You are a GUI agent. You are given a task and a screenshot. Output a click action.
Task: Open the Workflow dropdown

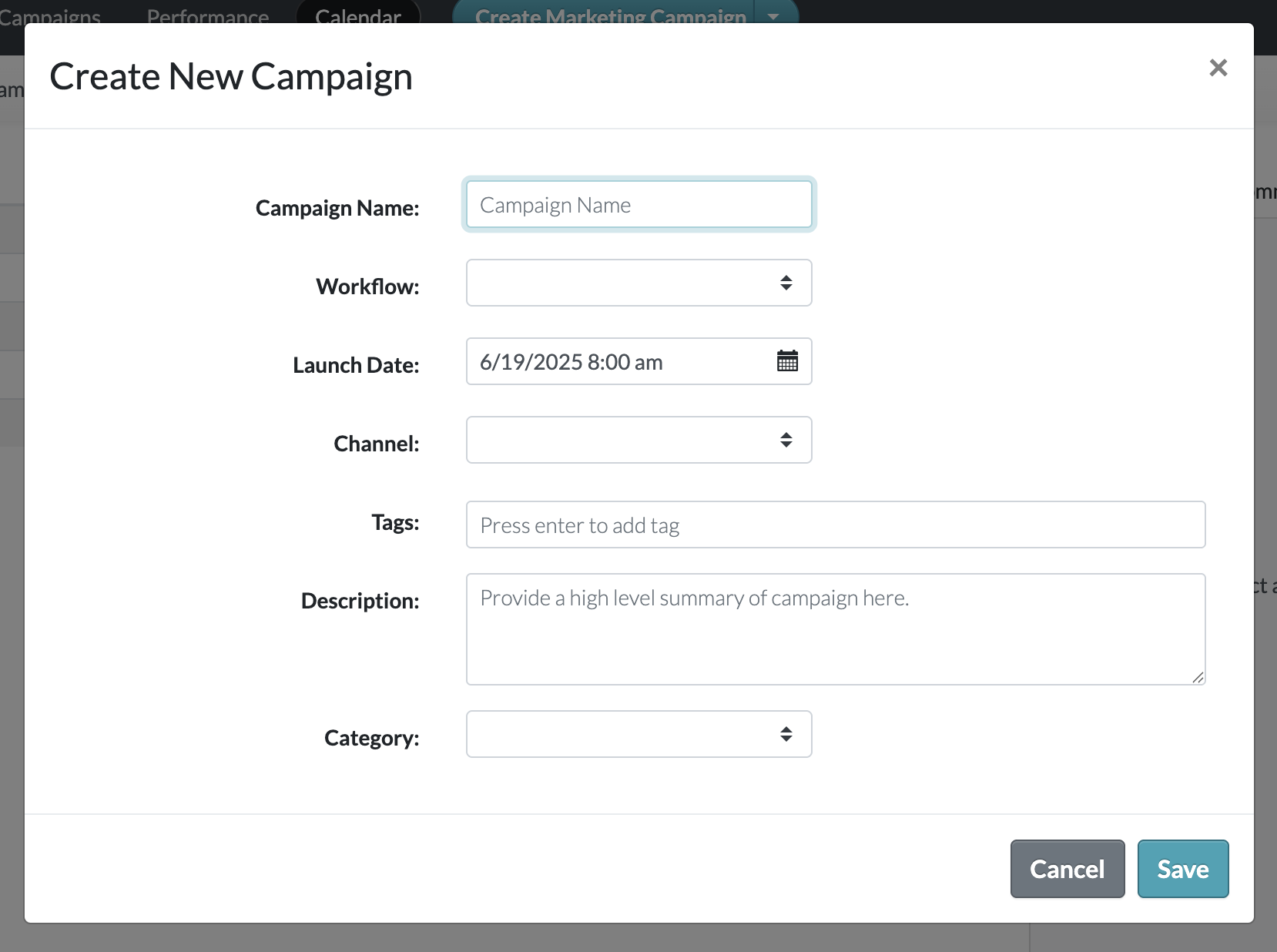[638, 283]
